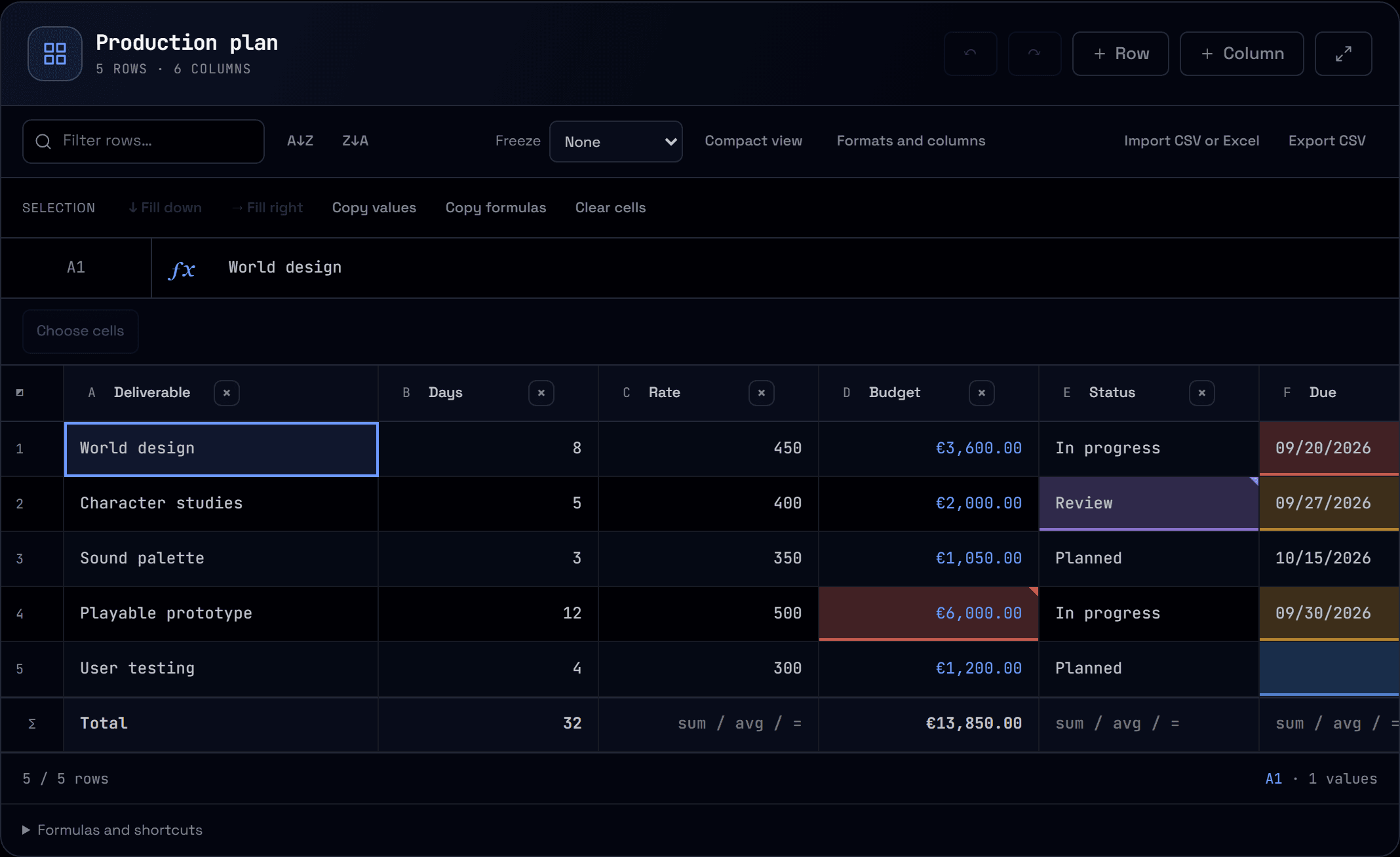Viewport: 1400px width, 857px height.
Task: Open the Freeze dropdown
Action: click(616, 142)
